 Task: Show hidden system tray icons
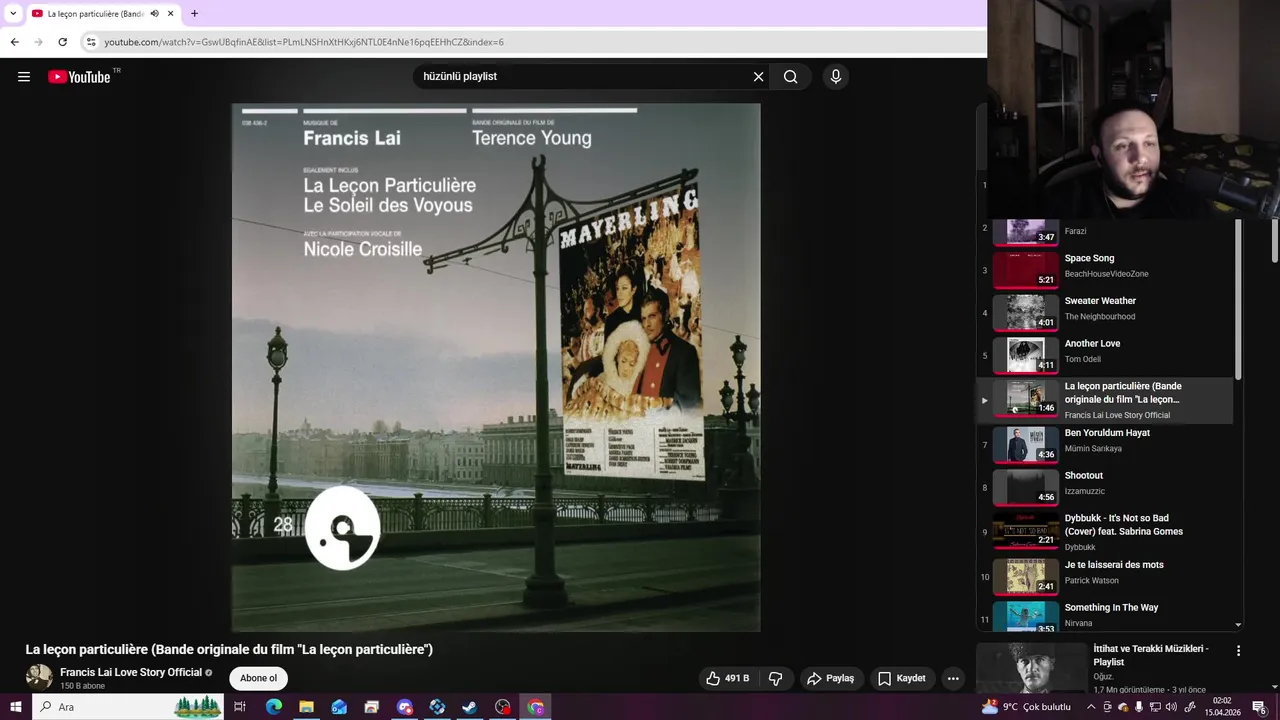point(1091,707)
